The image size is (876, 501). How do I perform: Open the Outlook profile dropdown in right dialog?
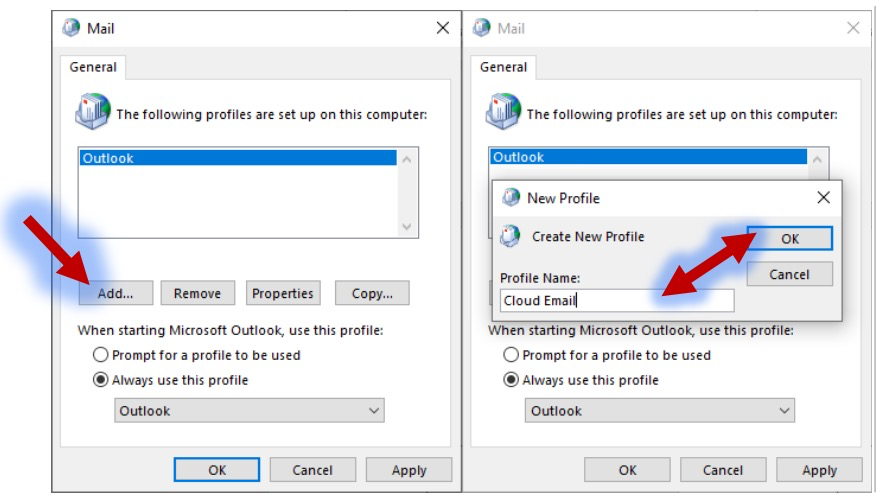[659, 411]
